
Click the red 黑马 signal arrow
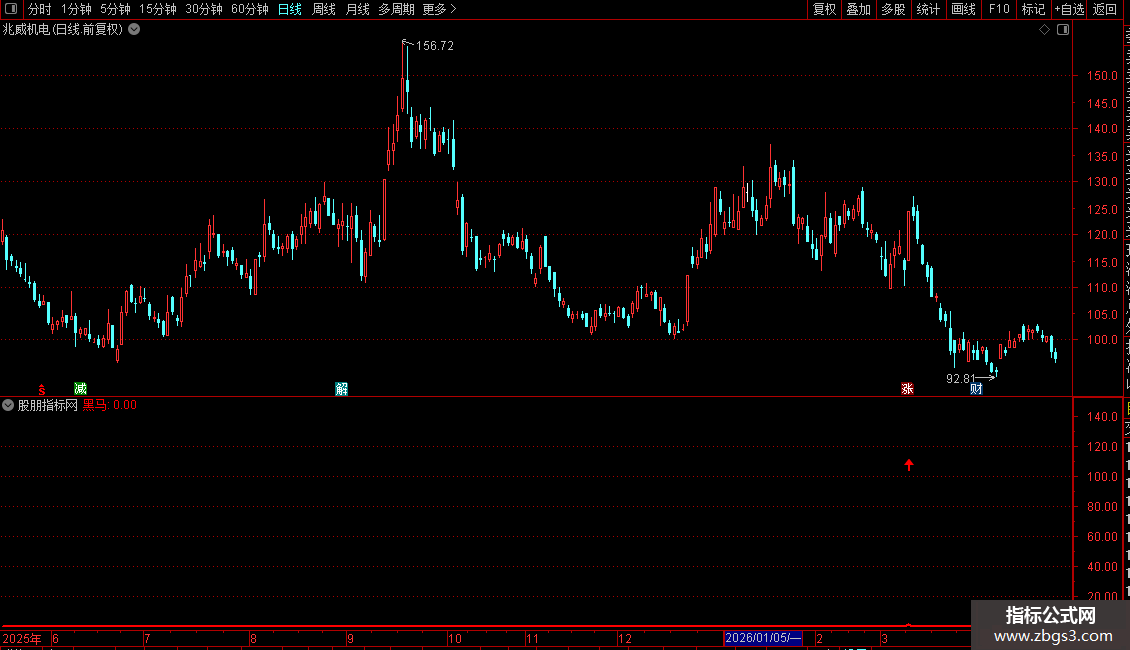[909, 465]
